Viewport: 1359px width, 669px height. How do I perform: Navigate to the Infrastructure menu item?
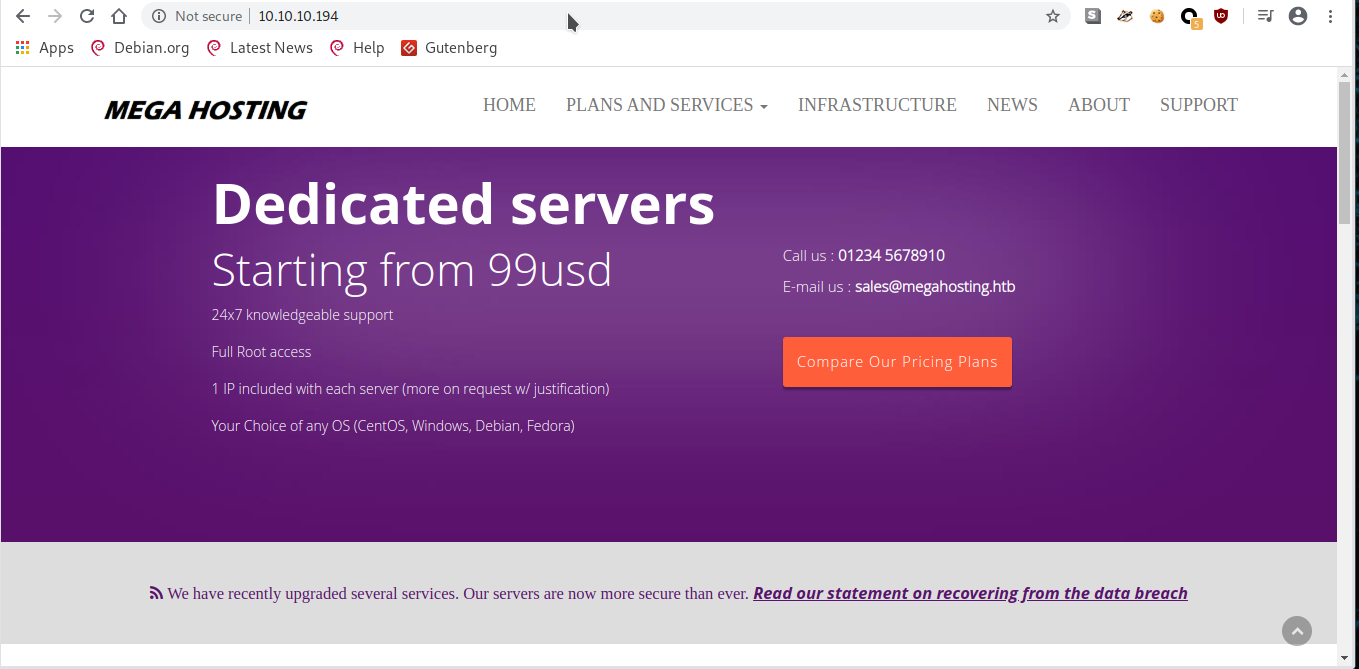(877, 105)
